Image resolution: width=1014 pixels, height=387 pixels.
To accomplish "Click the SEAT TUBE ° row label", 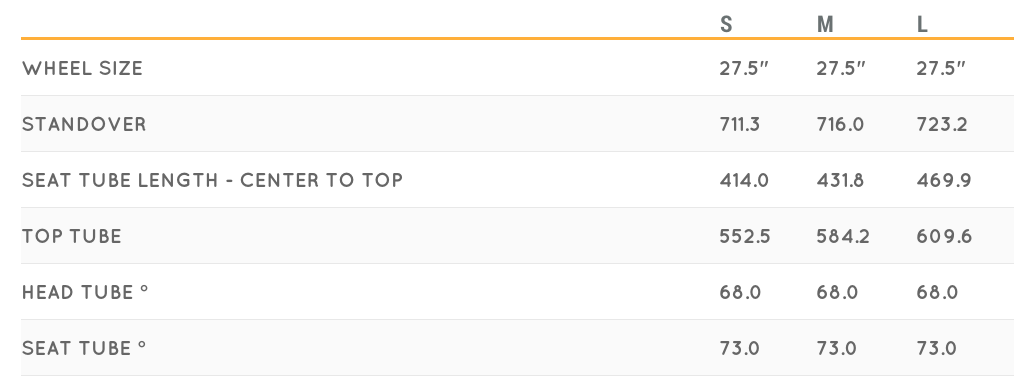I will (84, 348).
